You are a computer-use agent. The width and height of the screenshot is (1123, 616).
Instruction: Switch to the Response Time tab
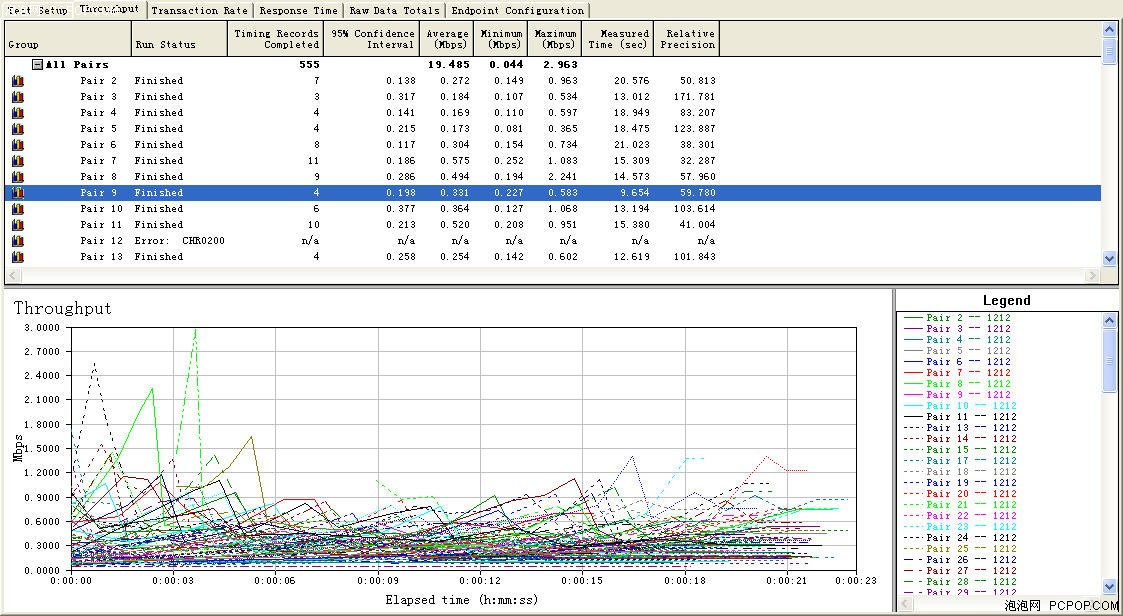click(x=299, y=11)
